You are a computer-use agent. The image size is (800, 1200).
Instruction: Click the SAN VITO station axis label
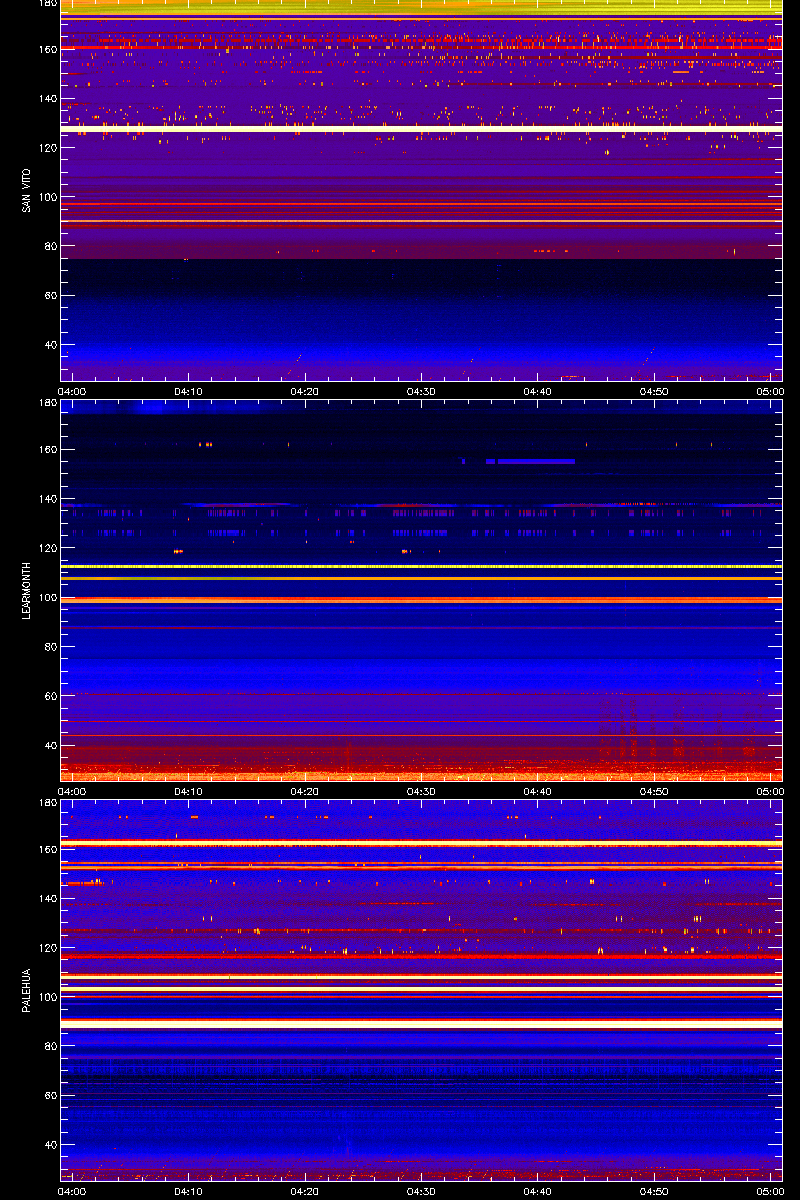point(27,190)
